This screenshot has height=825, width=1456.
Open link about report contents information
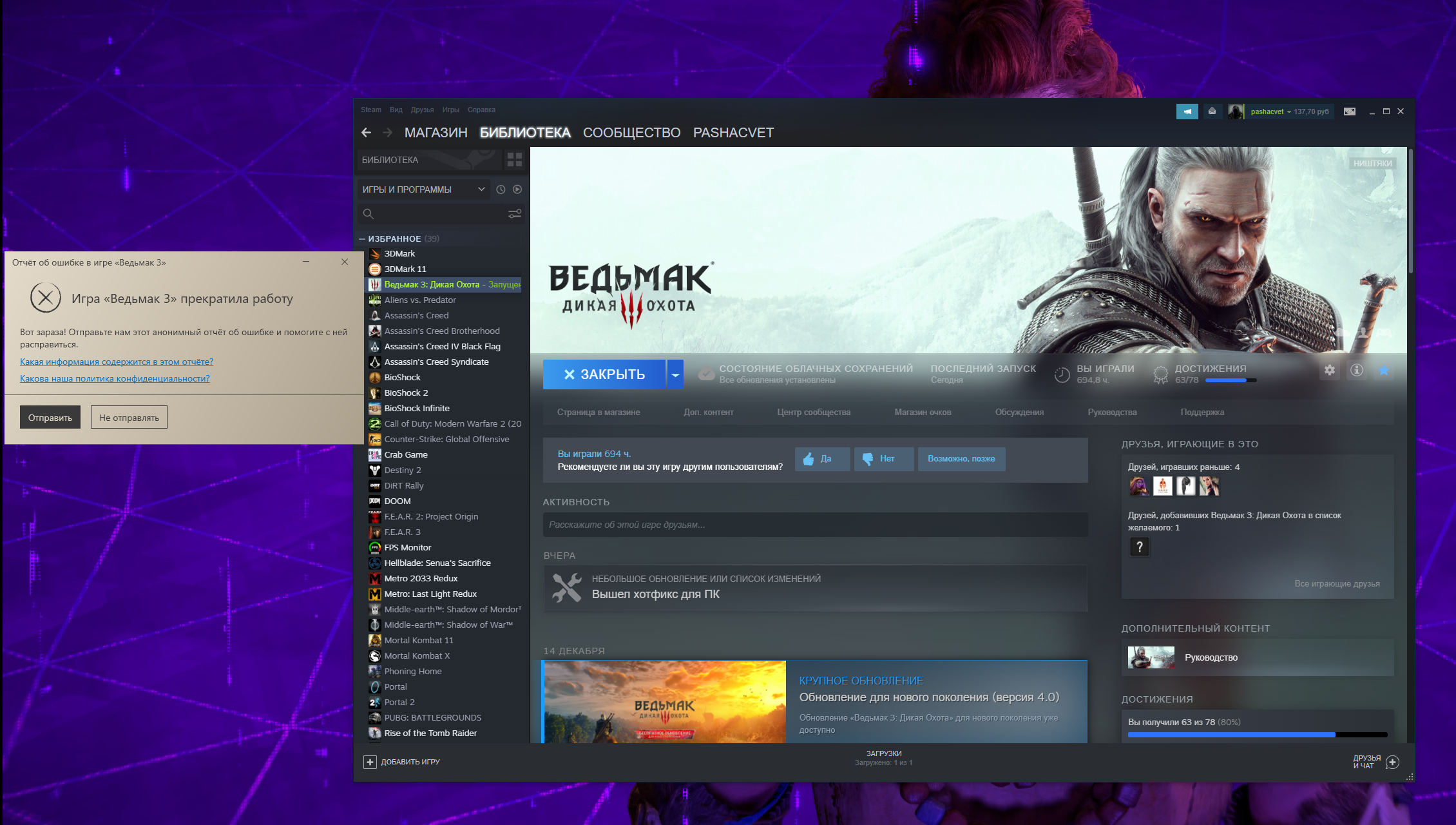[117, 362]
